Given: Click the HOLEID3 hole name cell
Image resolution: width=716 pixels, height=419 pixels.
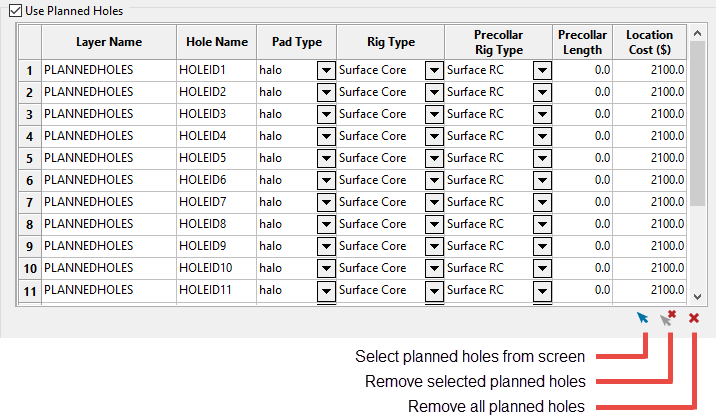Looking at the screenshot, I should [x=216, y=114].
